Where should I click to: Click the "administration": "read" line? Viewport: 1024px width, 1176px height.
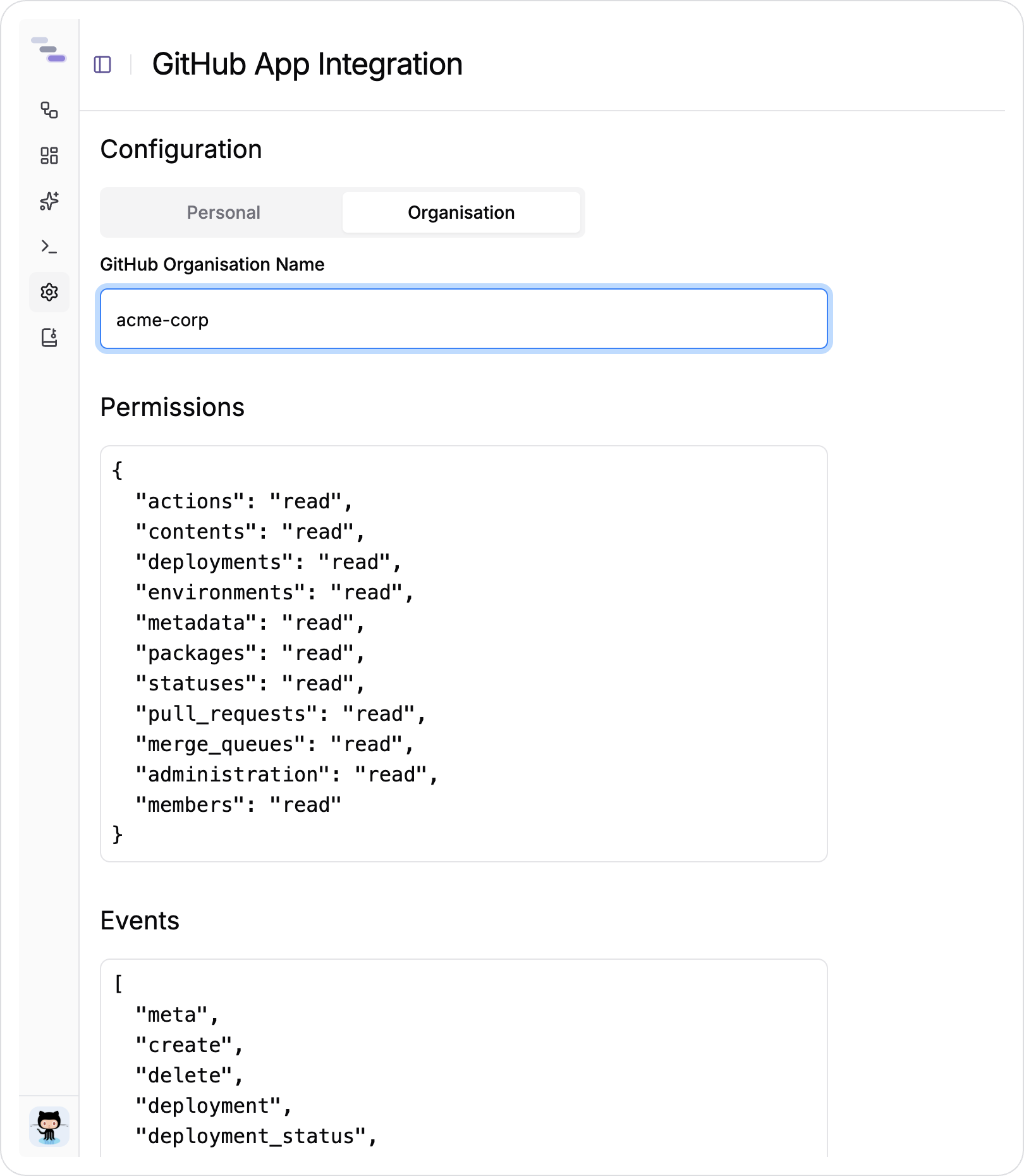pos(287,775)
